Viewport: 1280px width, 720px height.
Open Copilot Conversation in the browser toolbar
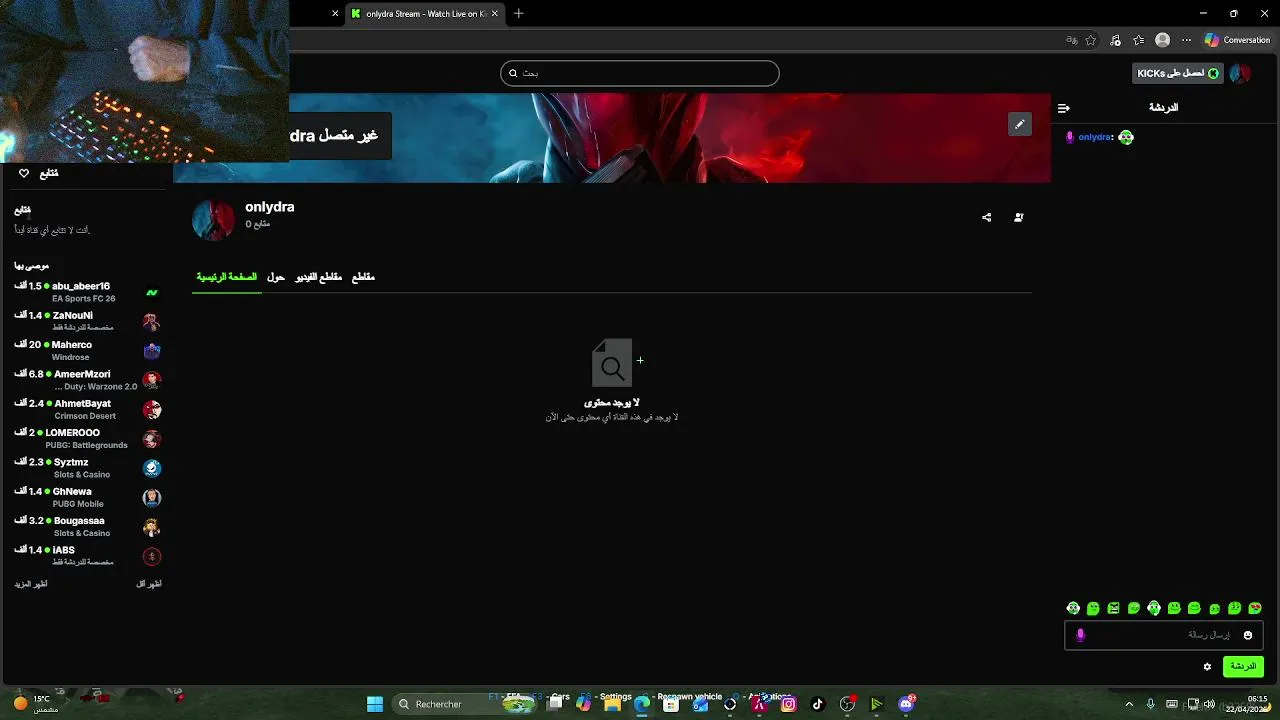click(1237, 40)
